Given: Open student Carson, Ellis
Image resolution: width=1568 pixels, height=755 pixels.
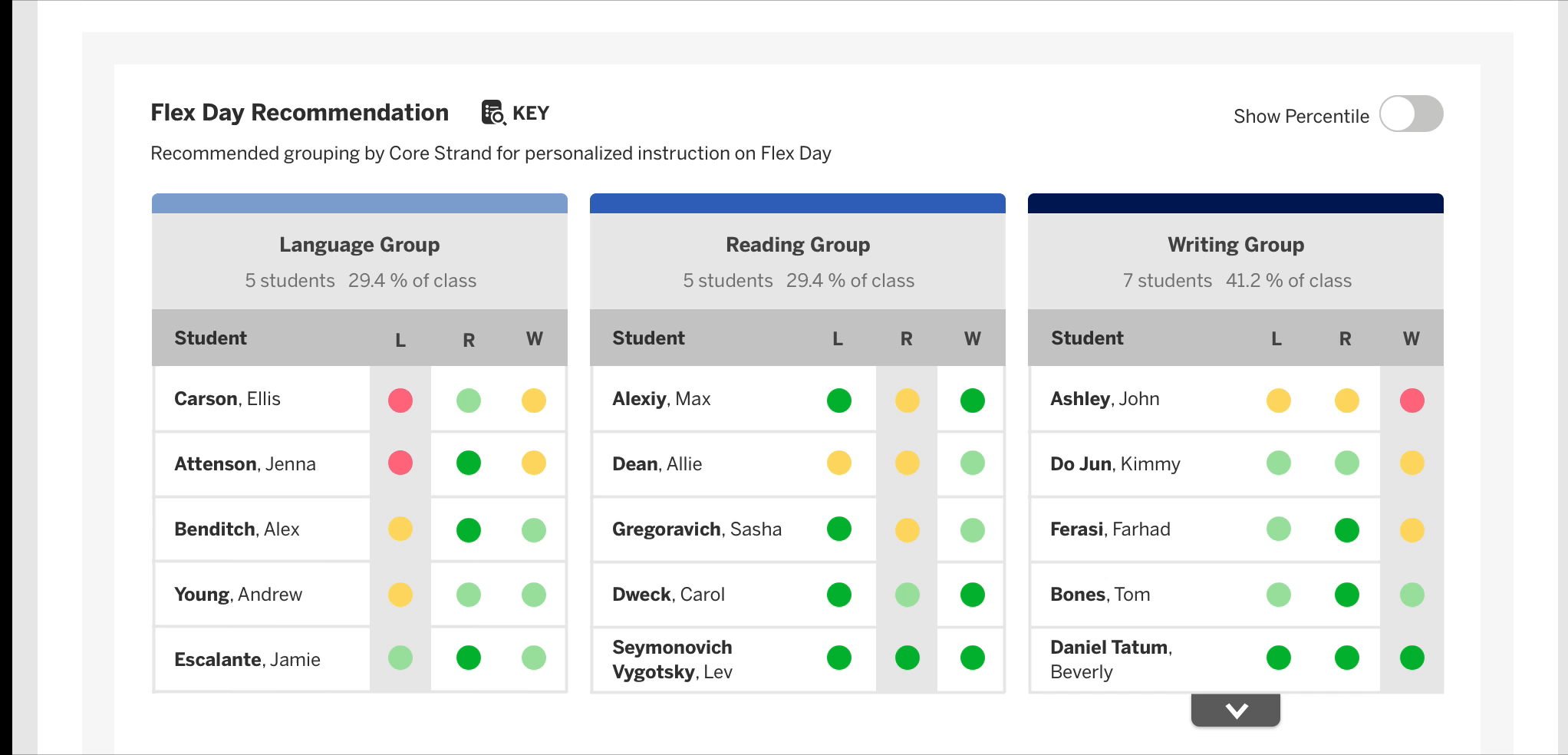Looking at the screenshot, I should 227,399.
